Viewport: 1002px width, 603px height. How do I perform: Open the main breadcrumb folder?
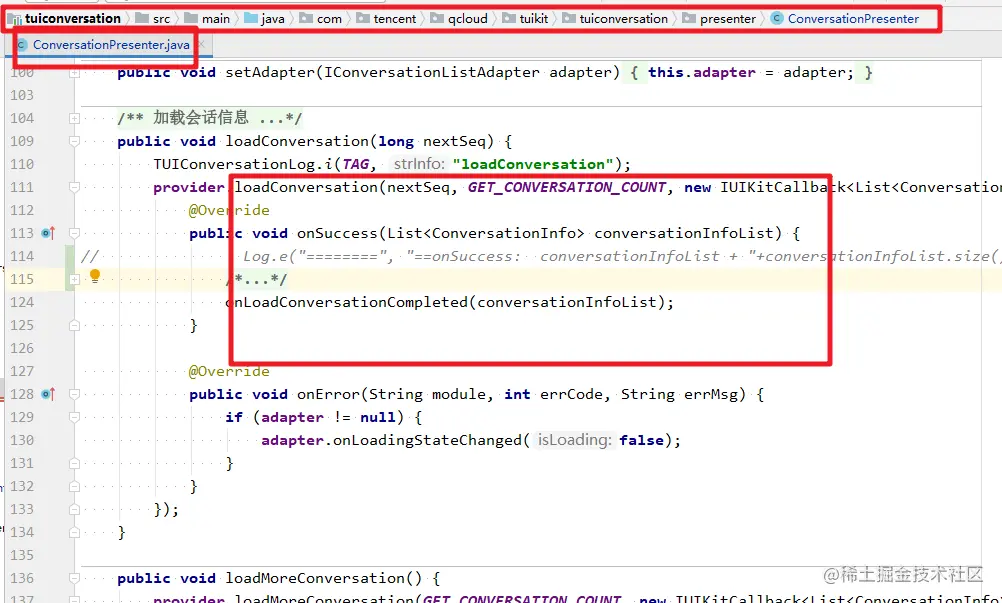pyautogui.click(x=207, y=19)
